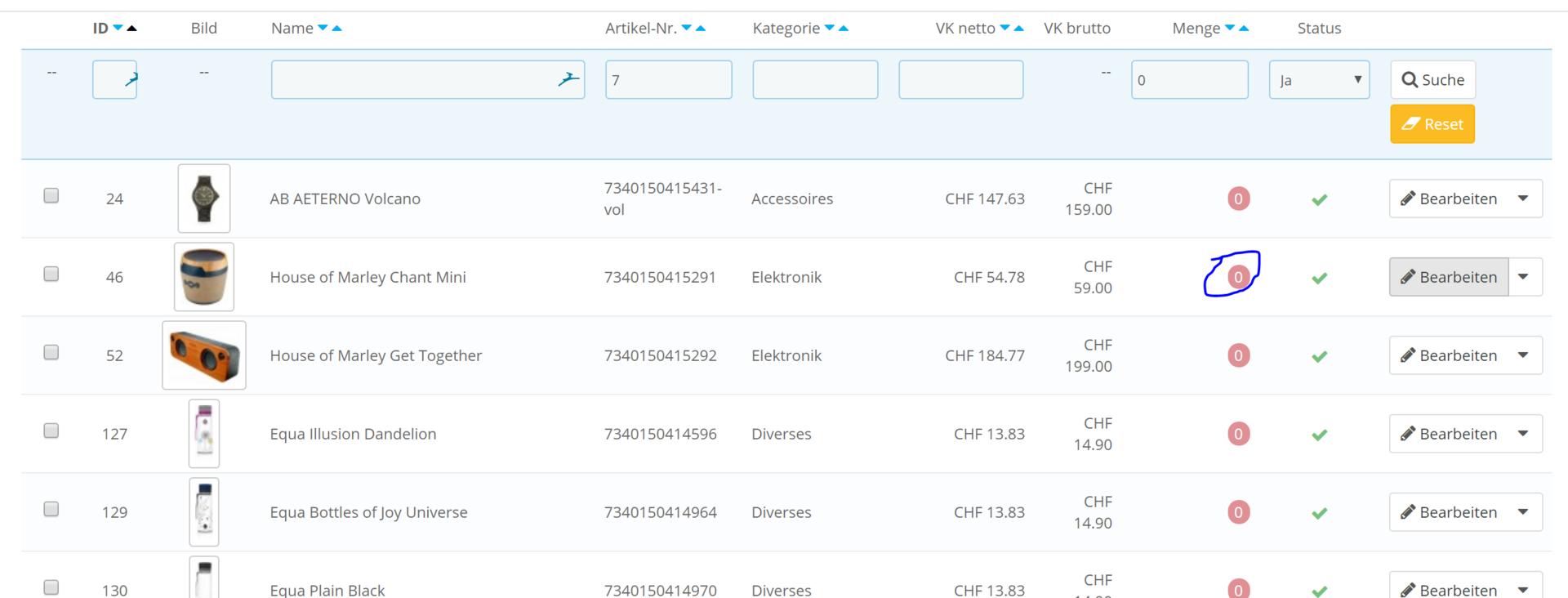Click the Suche search button

[1433, 80]
